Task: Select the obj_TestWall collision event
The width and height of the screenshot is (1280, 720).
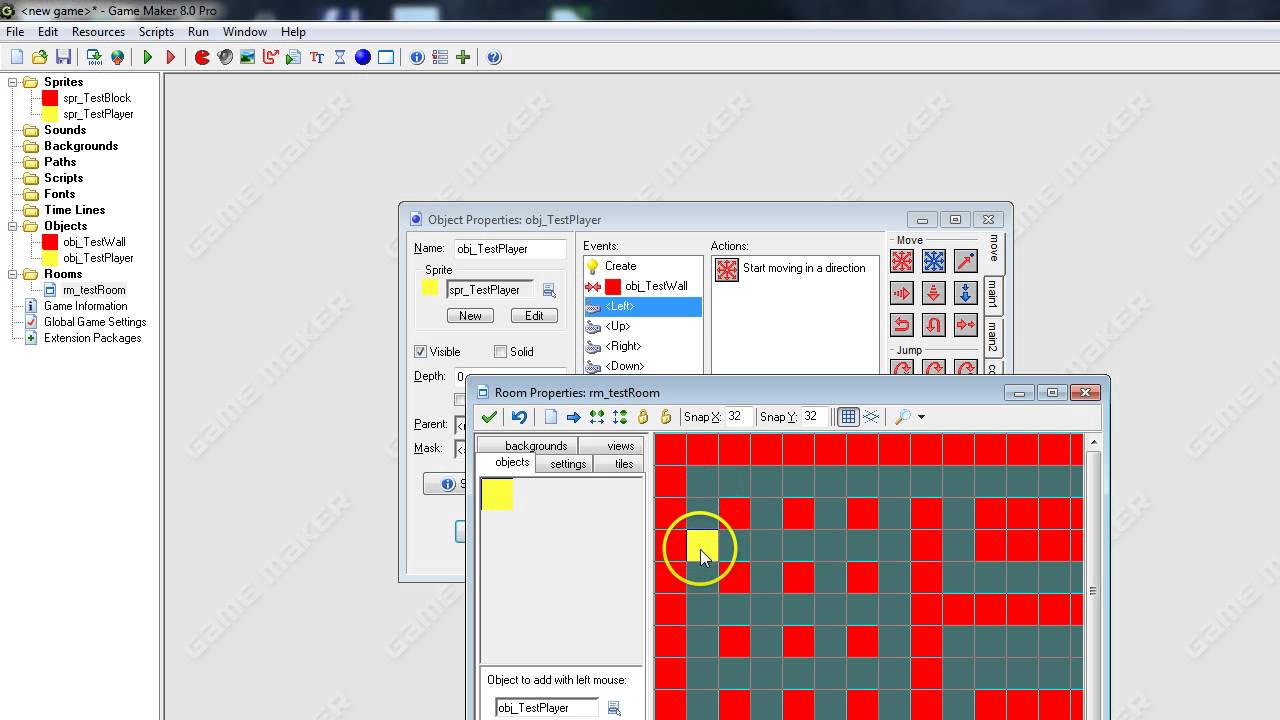Action: click(643, 286)
